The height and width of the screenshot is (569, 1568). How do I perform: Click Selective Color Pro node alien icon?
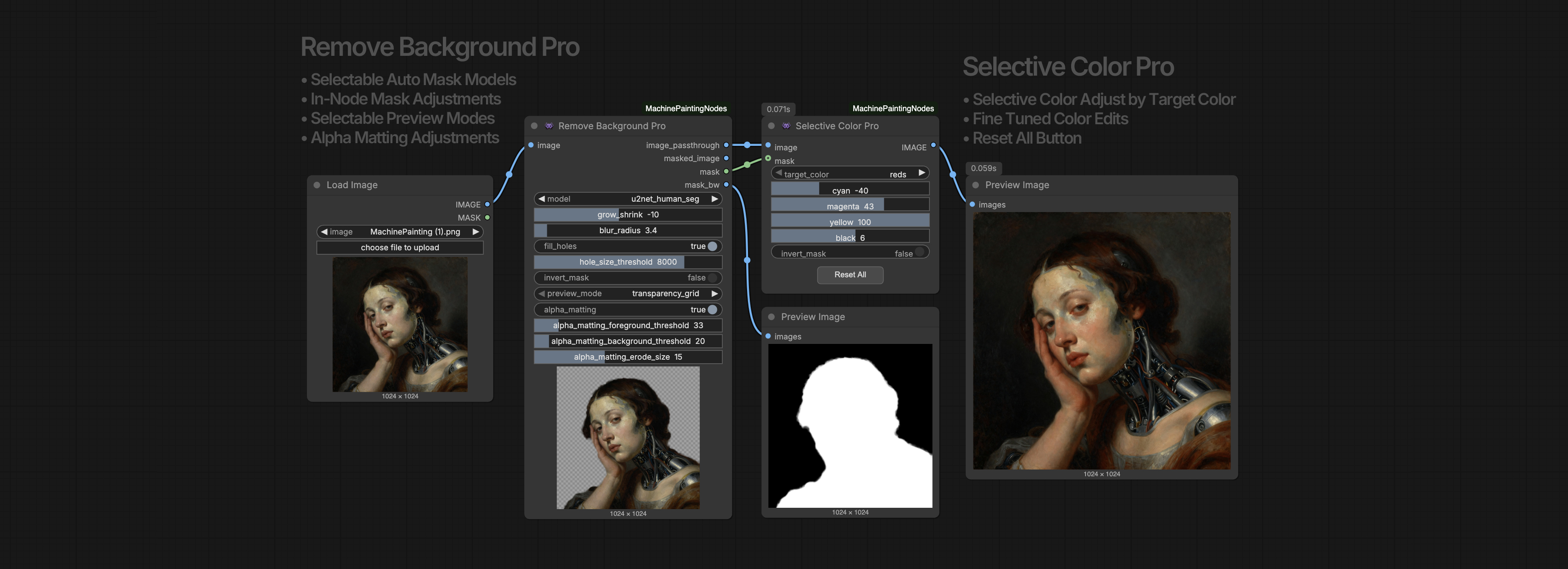pos(786,126)
